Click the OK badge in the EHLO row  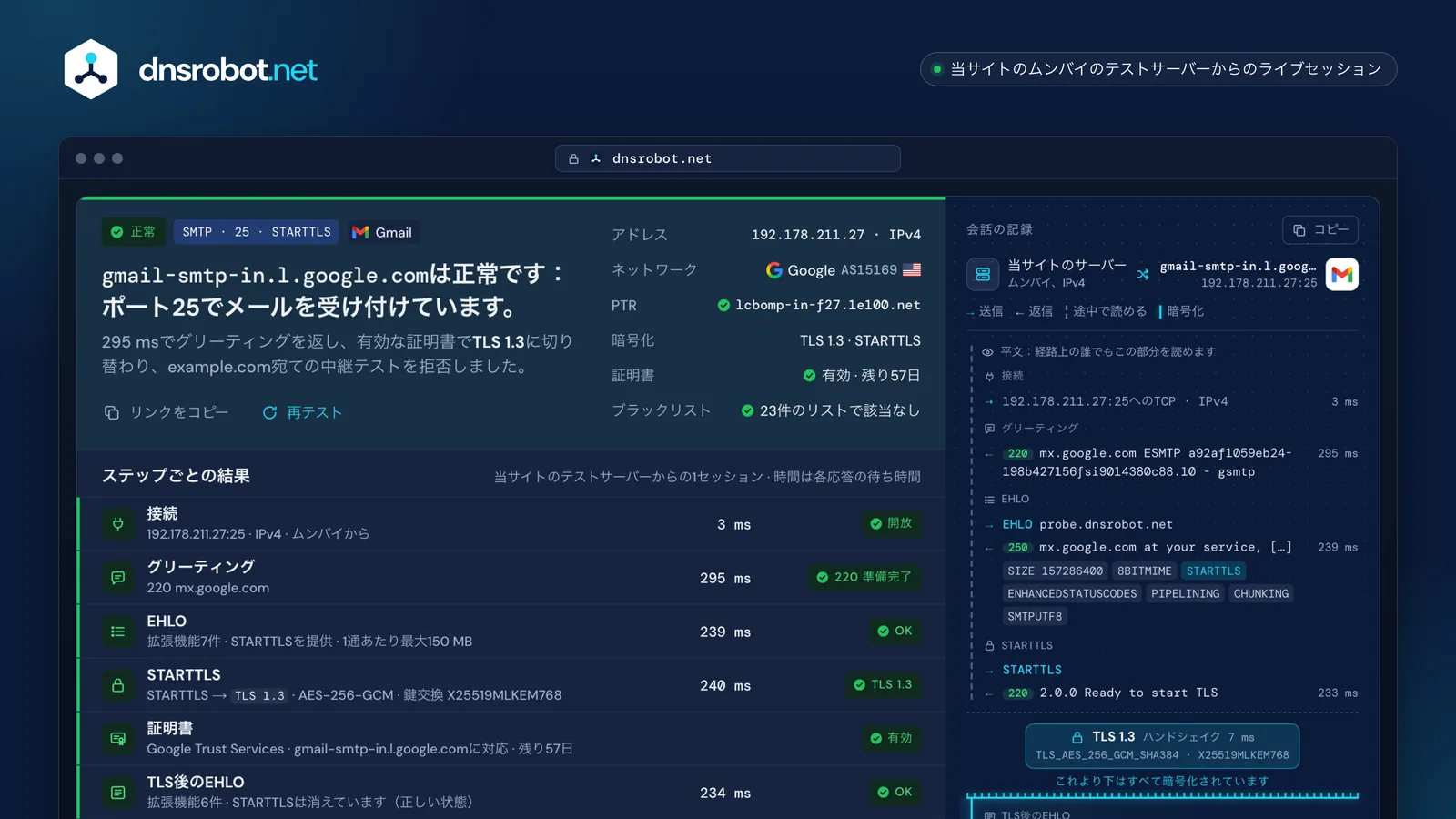pyautogui.click(x=895, y=631)
